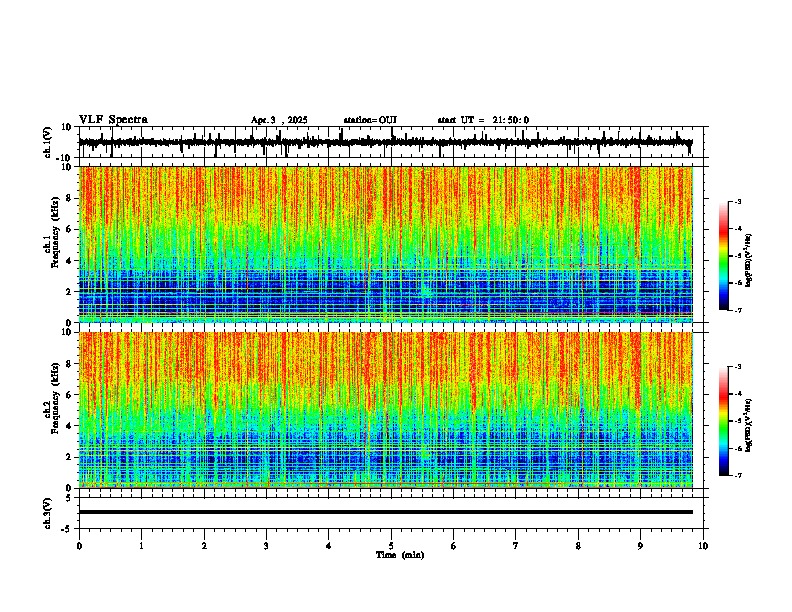This screenshot has width=792, height=612.
Task: Click inside the ch.1 spectrogram panel
Action: 385,244
